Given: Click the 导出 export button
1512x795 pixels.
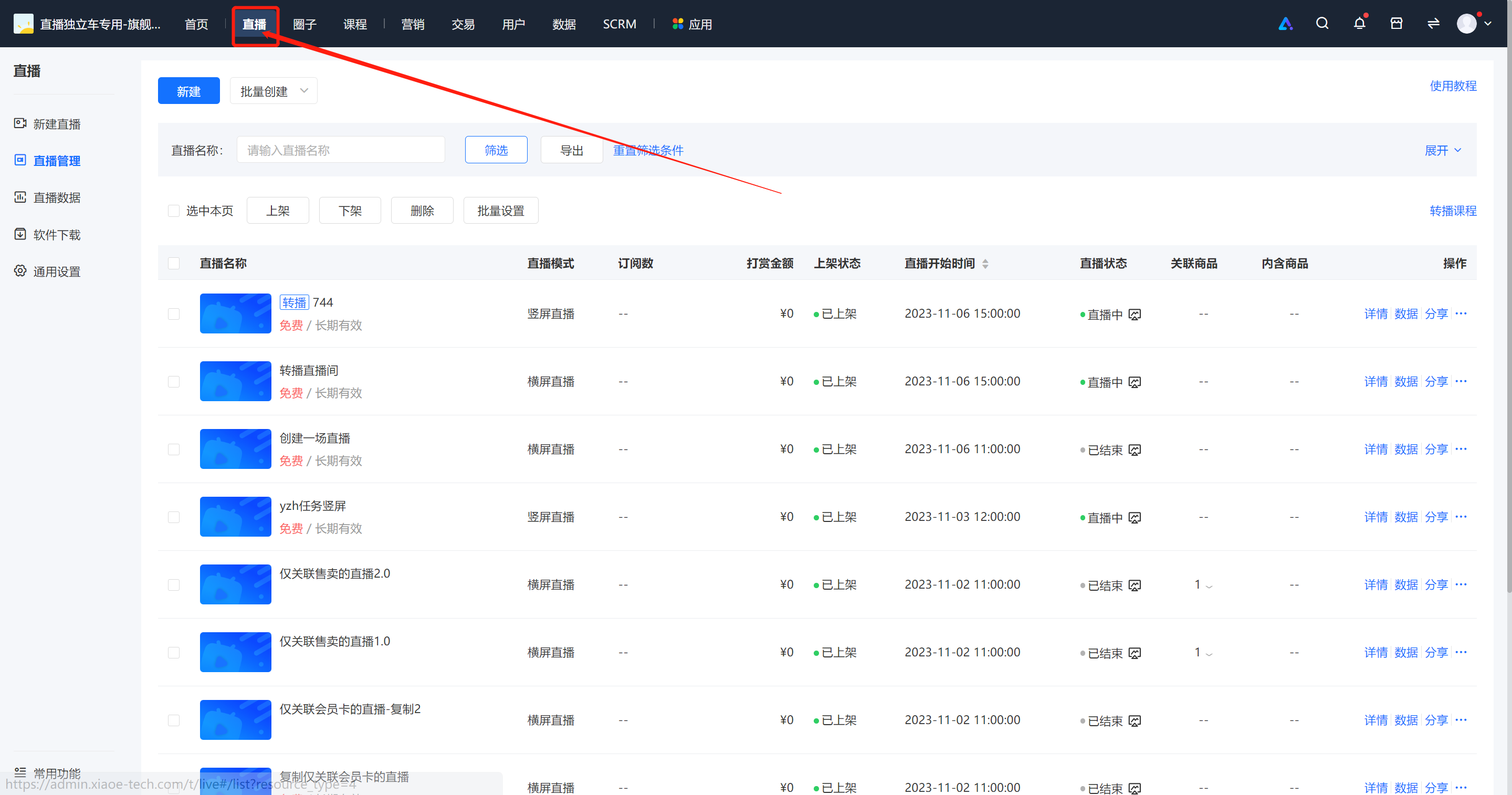Looking at the screenshot, I should (x=572, y=150).
